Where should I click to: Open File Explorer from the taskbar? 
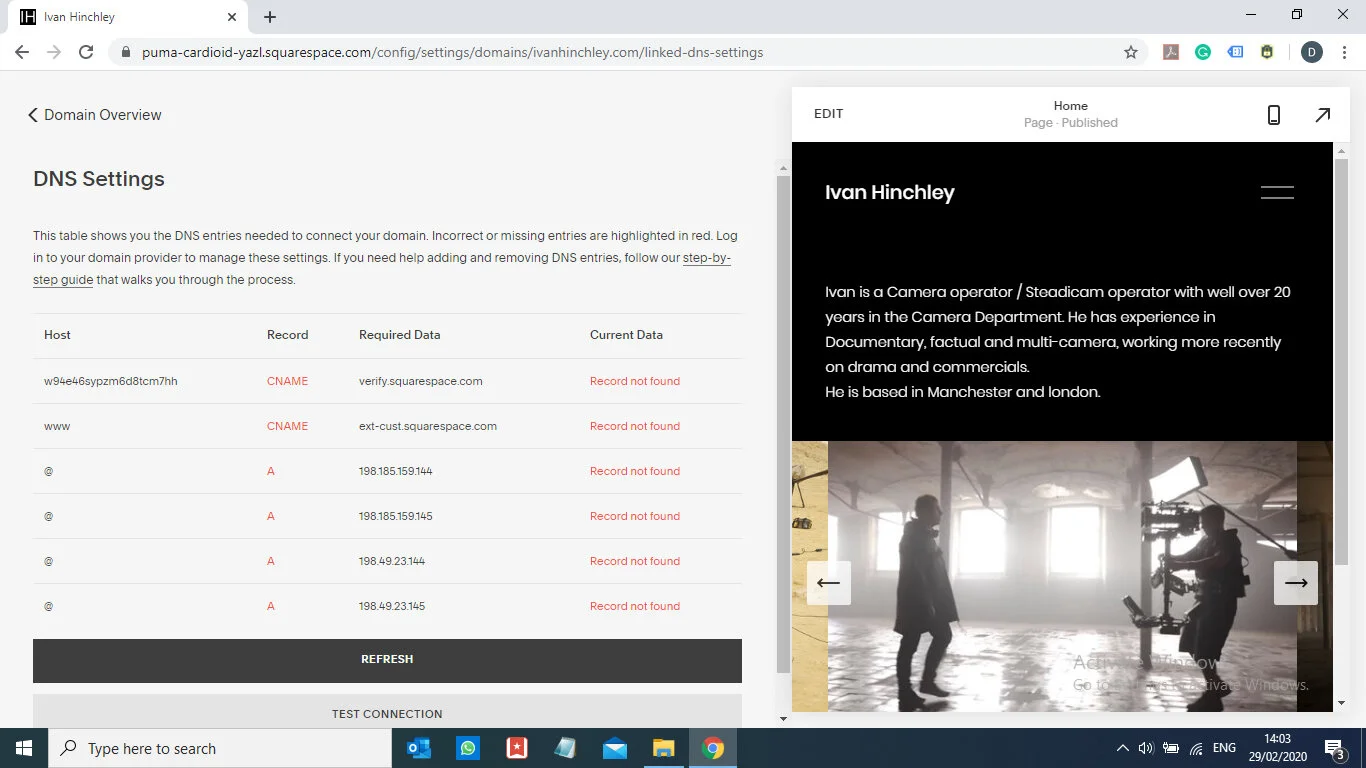point(664,748)
